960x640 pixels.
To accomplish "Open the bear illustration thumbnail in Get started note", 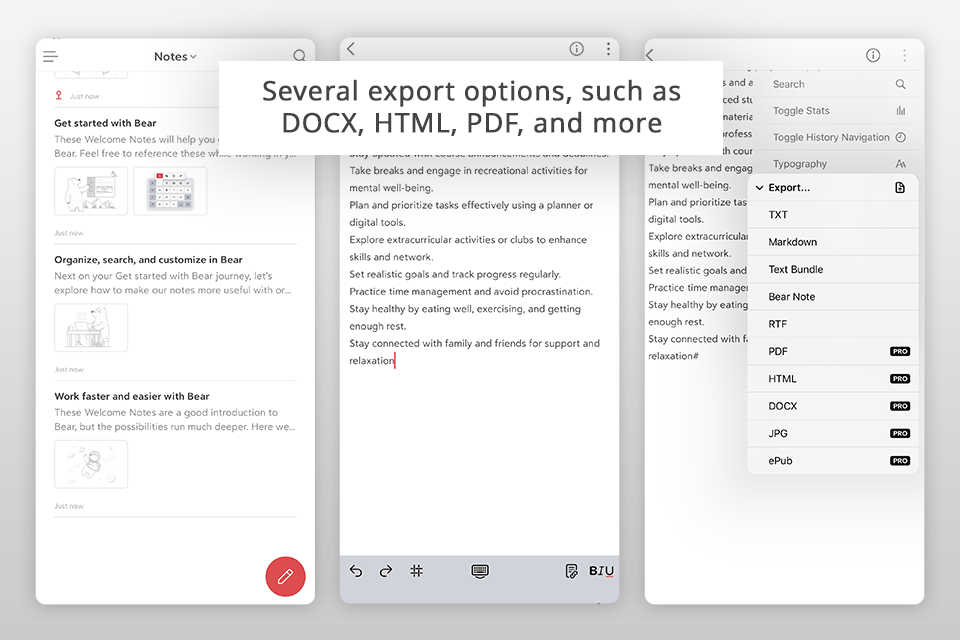I will coord(91,191).
